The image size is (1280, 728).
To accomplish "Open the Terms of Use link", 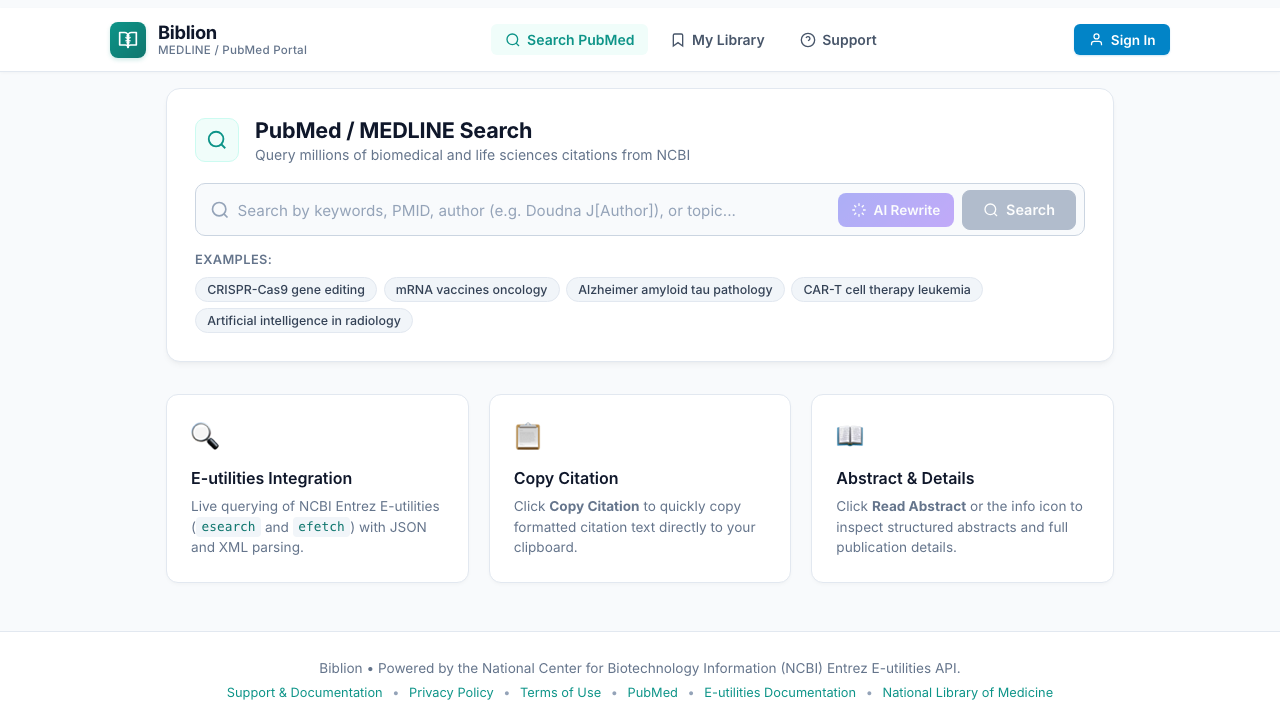I will (x=560, y=692).
